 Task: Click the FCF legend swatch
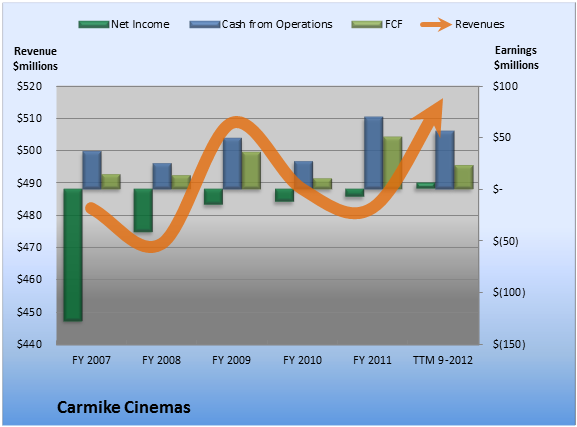(367, 25)
